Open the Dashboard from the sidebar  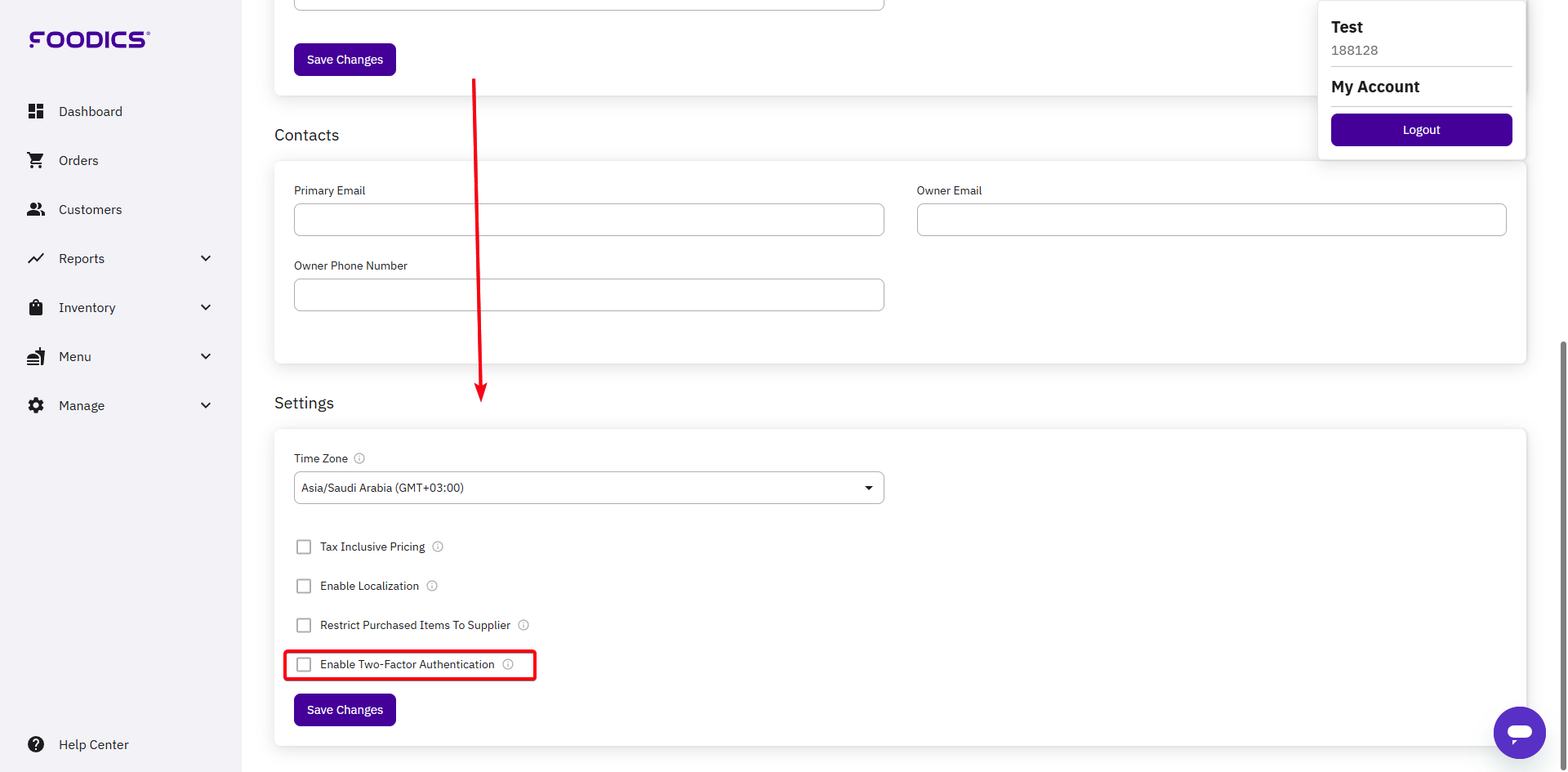(x=90, y=111)
